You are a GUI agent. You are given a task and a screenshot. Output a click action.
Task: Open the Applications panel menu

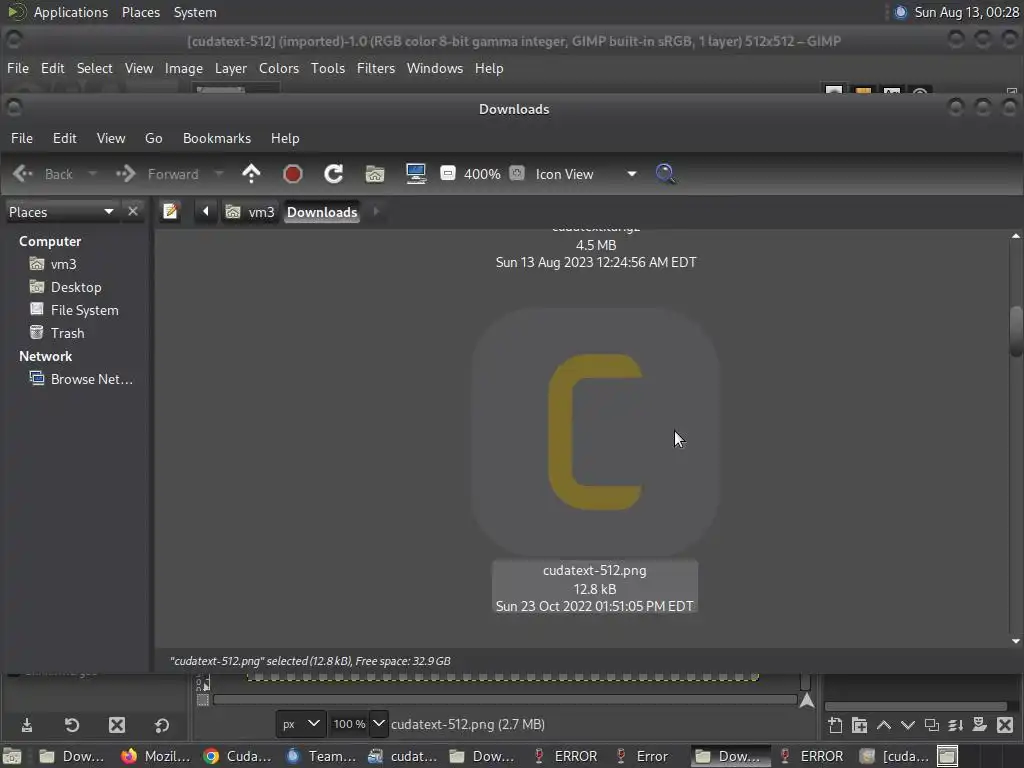(x=71, y=12)
